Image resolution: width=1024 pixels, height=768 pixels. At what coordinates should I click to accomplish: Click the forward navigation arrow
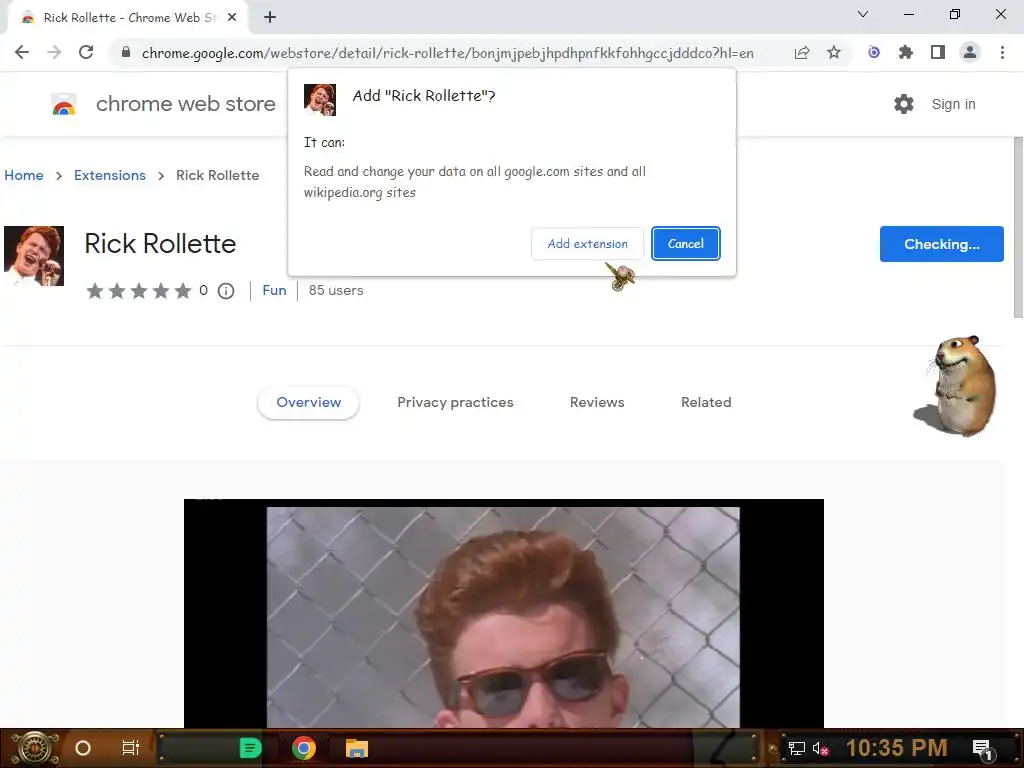point(54,52)
